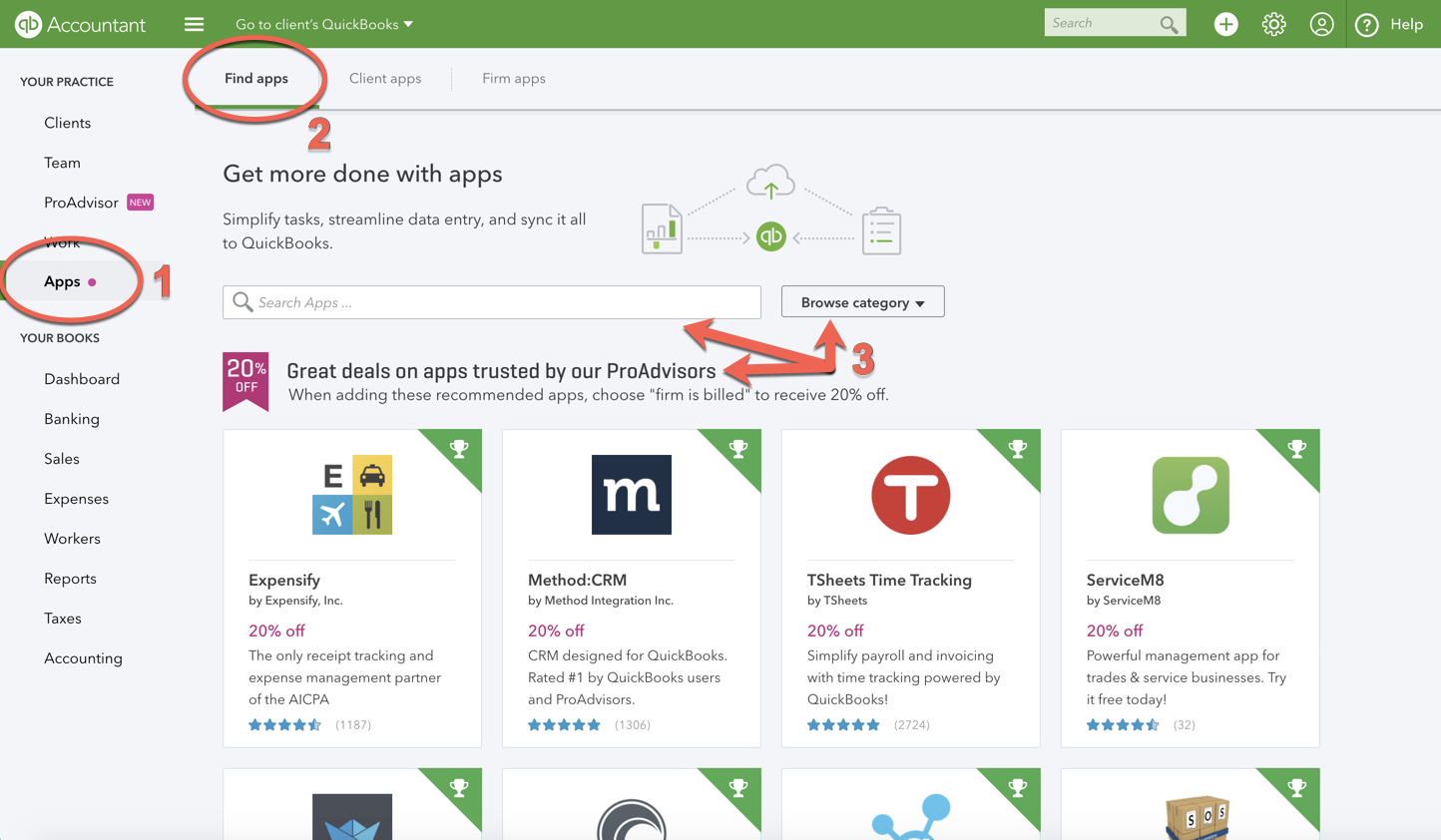Open Banking in the sidebar
Viewport: 1441px width, 840px height.
72,419
